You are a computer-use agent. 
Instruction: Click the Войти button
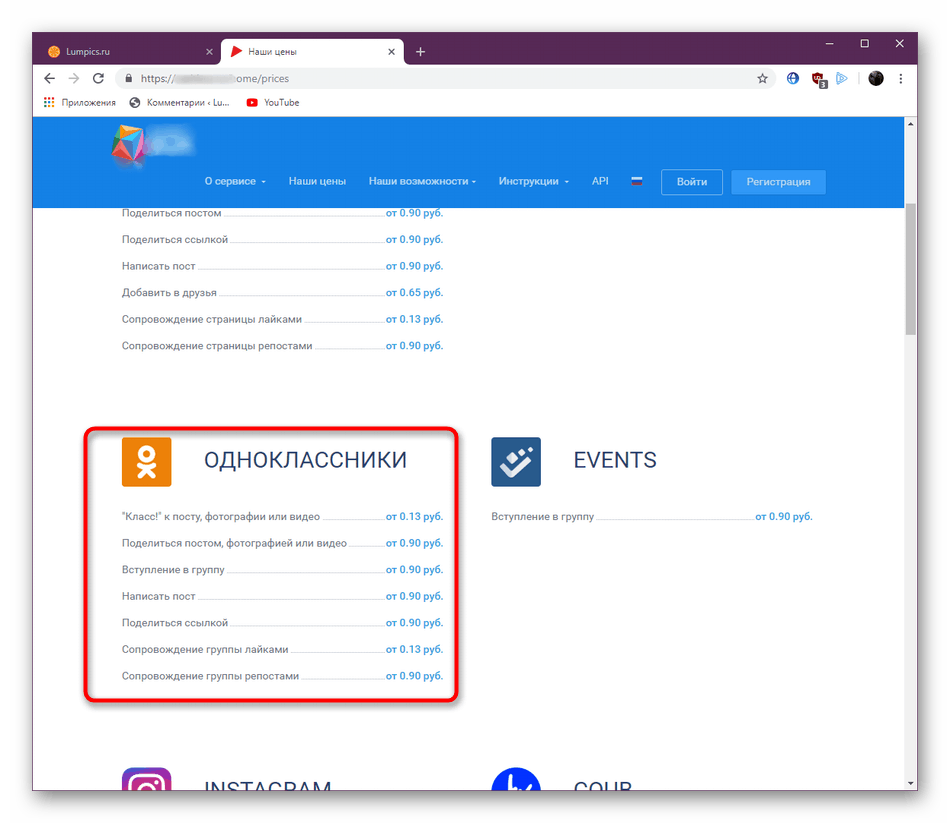(691, 182)
